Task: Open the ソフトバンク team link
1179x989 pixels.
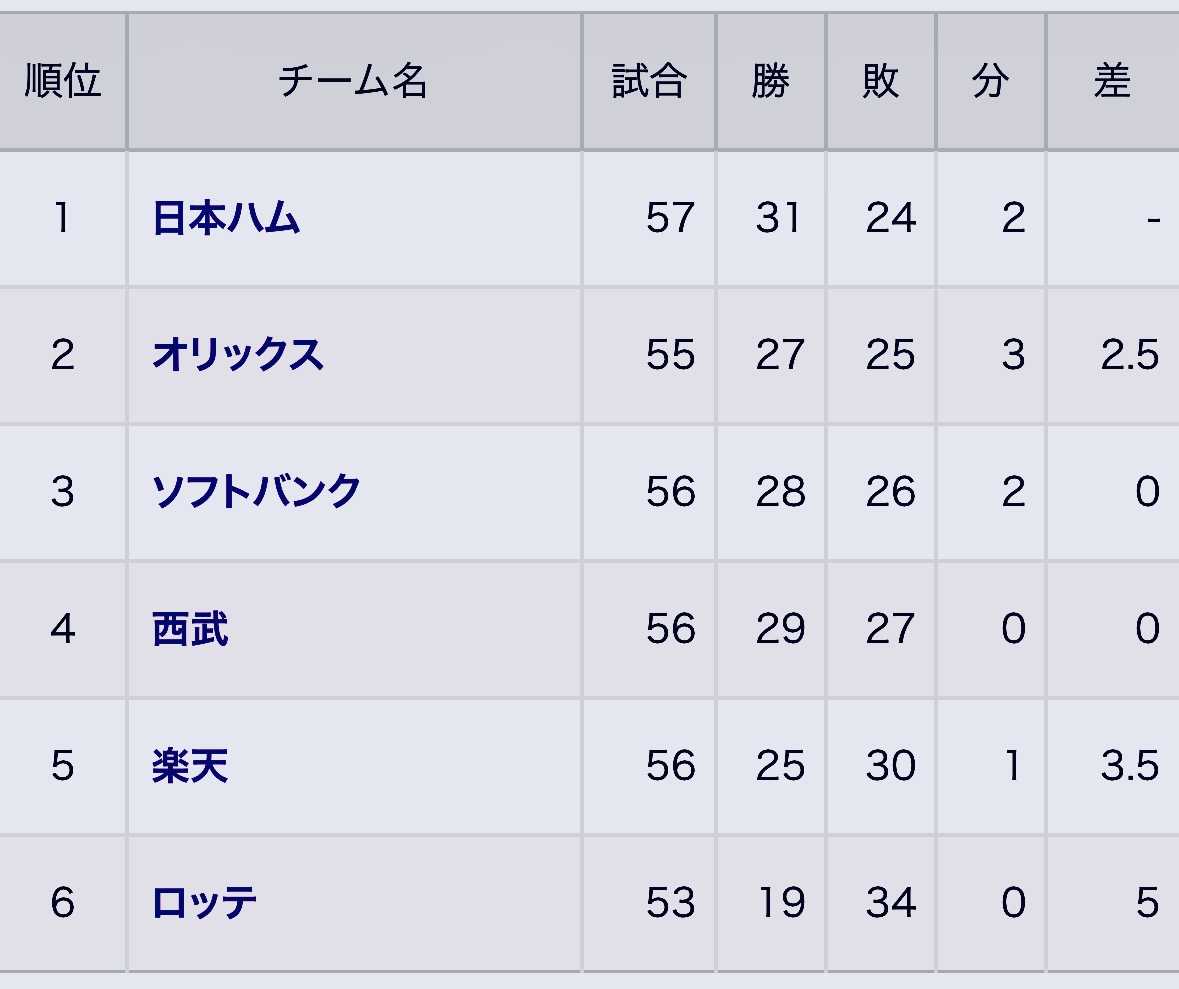Action: (256, 492)
